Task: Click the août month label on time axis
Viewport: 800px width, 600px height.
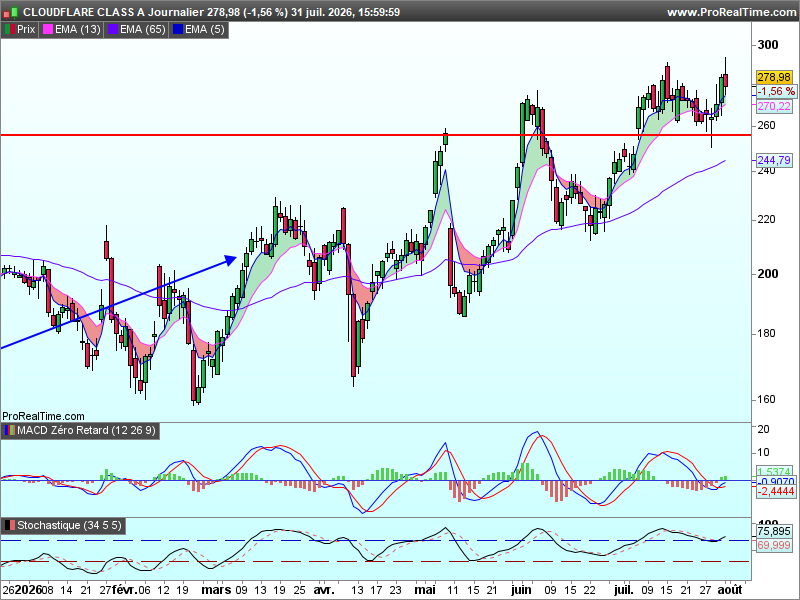Action: 730,590
